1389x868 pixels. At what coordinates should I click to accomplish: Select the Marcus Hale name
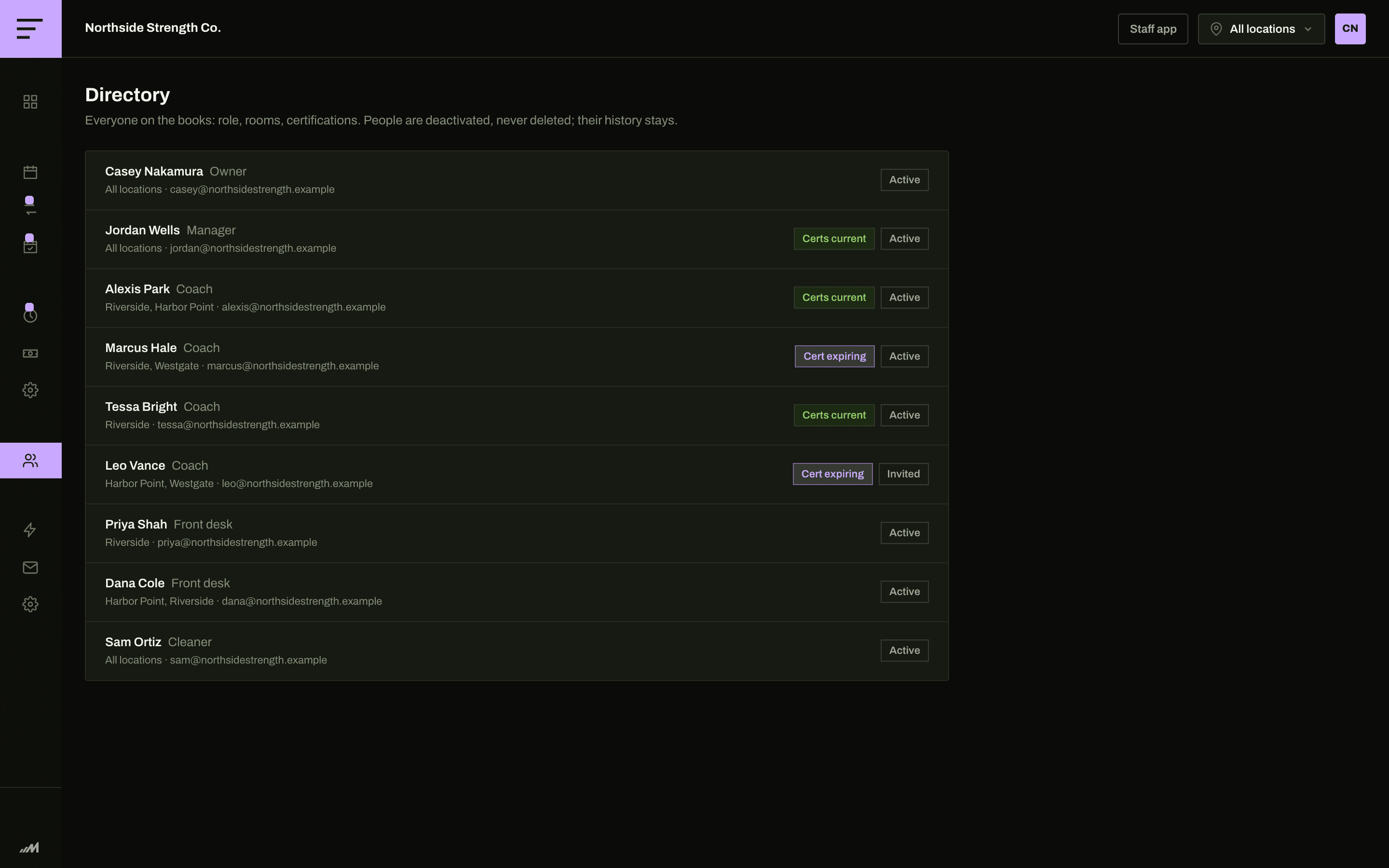(x=141, y=348)
